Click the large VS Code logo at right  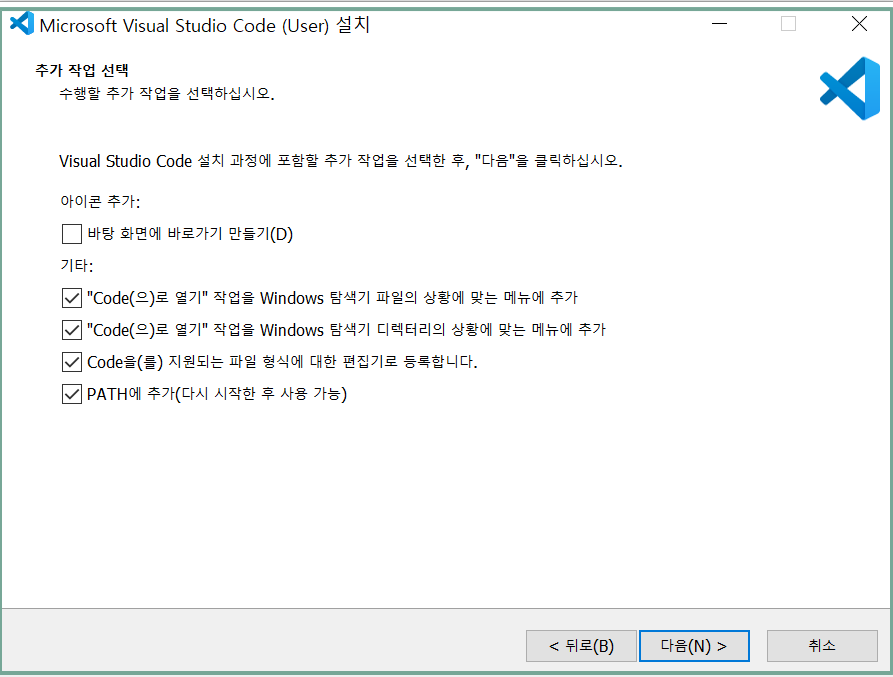coord(850,88)
